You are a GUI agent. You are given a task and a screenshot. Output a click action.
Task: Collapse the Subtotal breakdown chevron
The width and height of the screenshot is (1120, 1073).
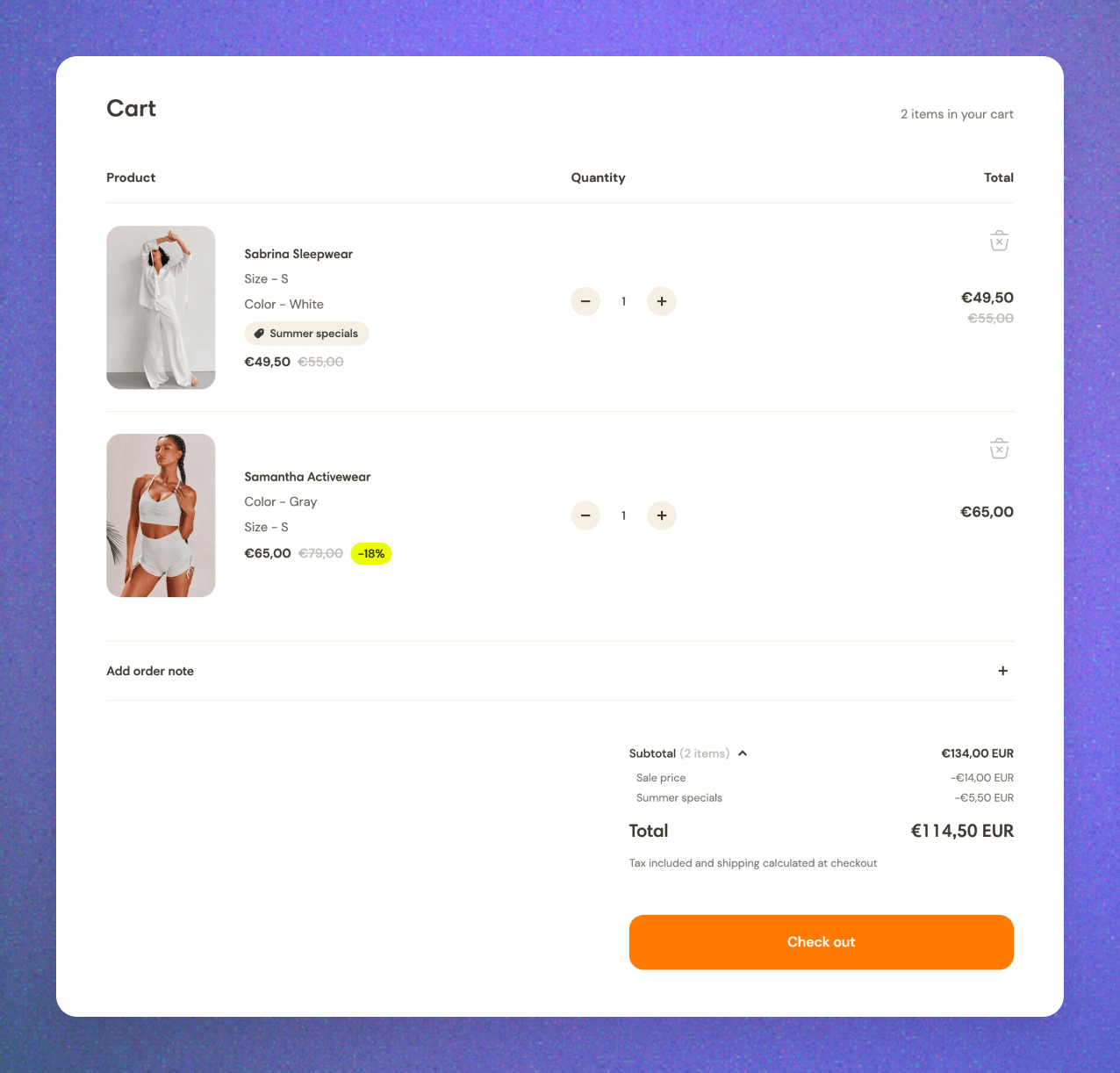pyautogui.click(x=743, y=753)
